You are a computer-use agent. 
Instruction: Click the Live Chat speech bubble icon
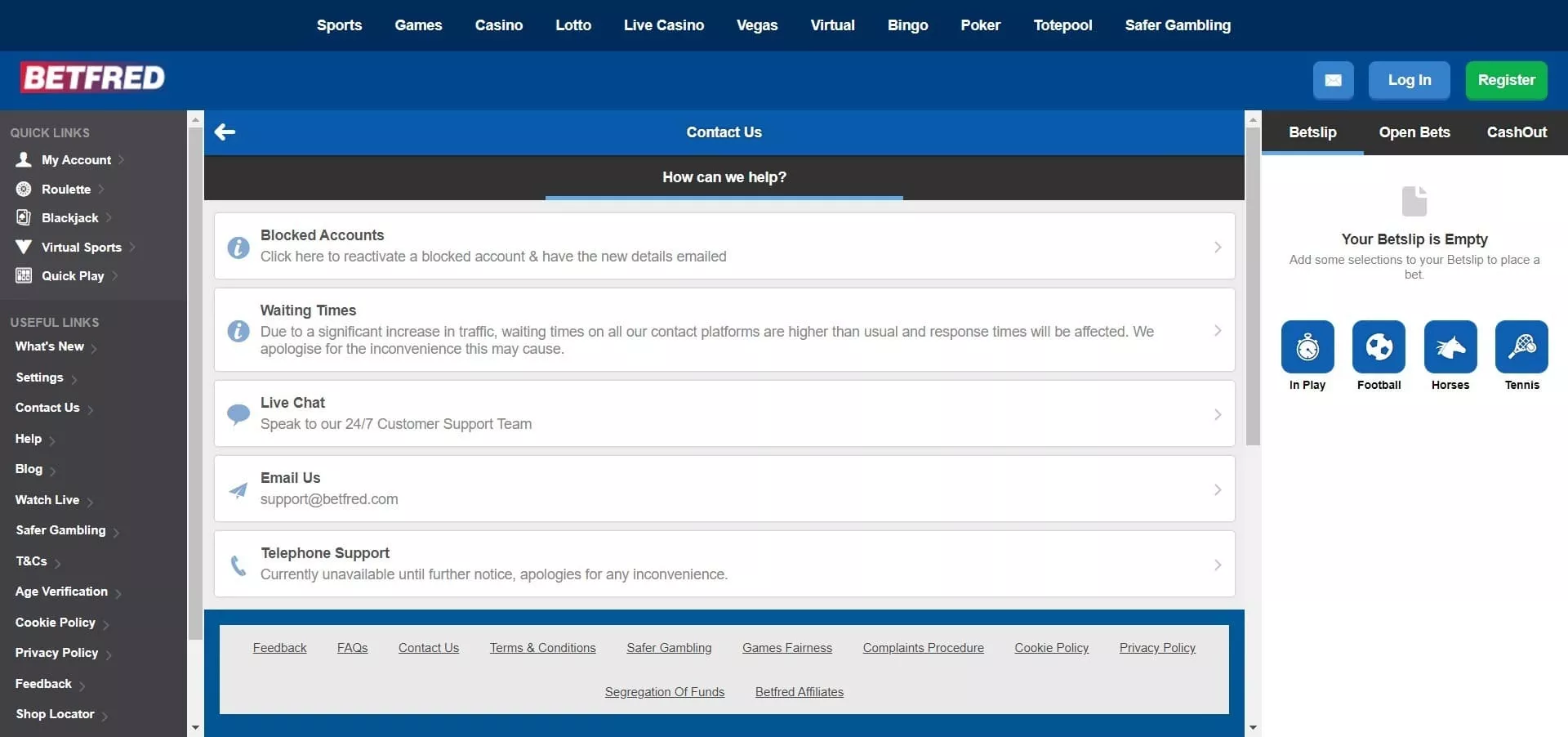(238, 414)
